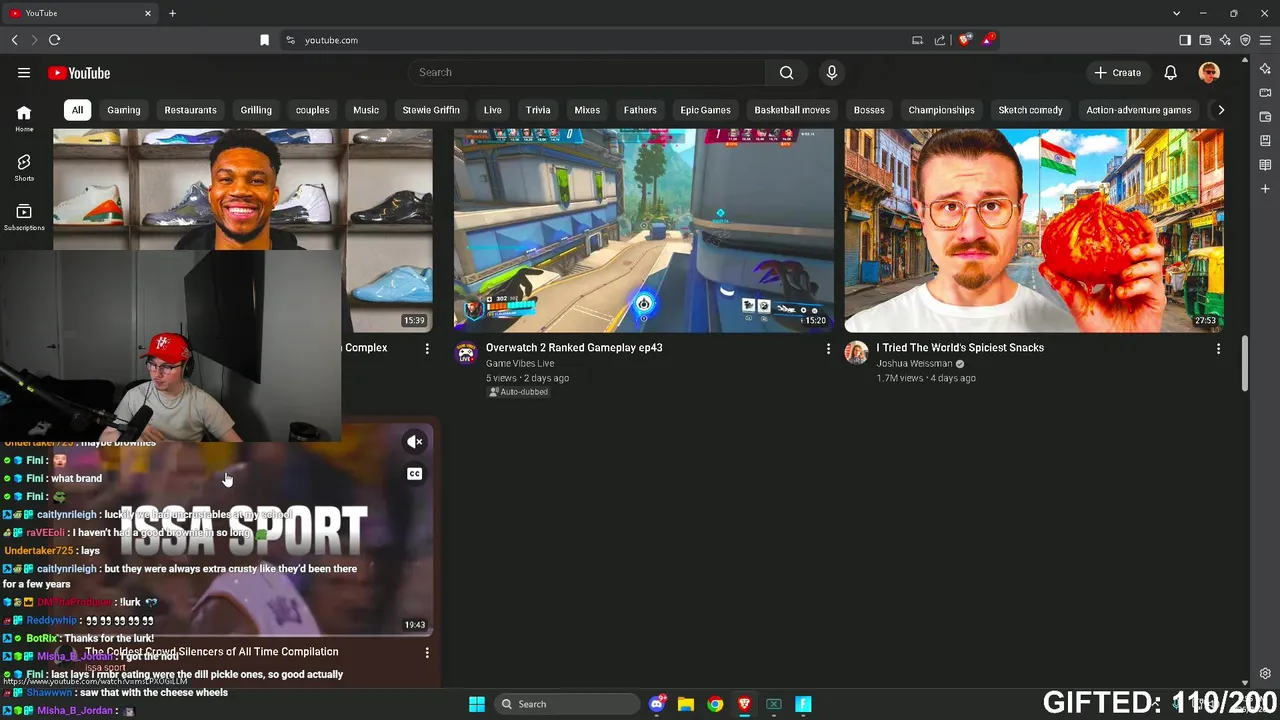Open more options for the Complex video
This screenshot has width=1280, height=720.
tap(427, 348)
